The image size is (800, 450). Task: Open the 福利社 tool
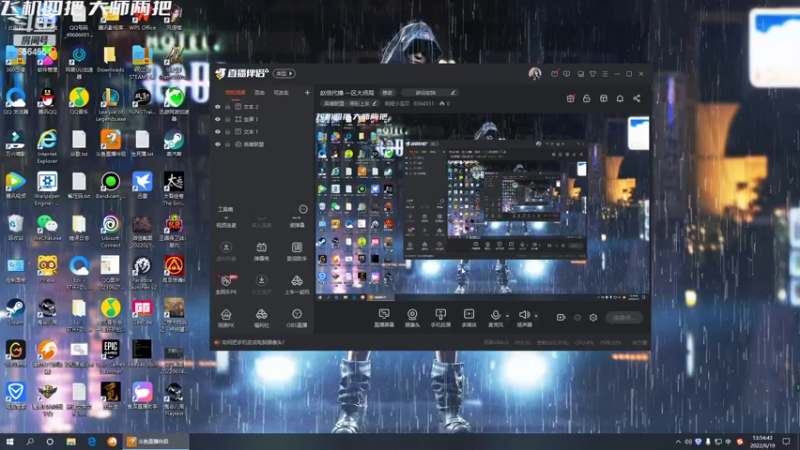click(x=261, y=318)
